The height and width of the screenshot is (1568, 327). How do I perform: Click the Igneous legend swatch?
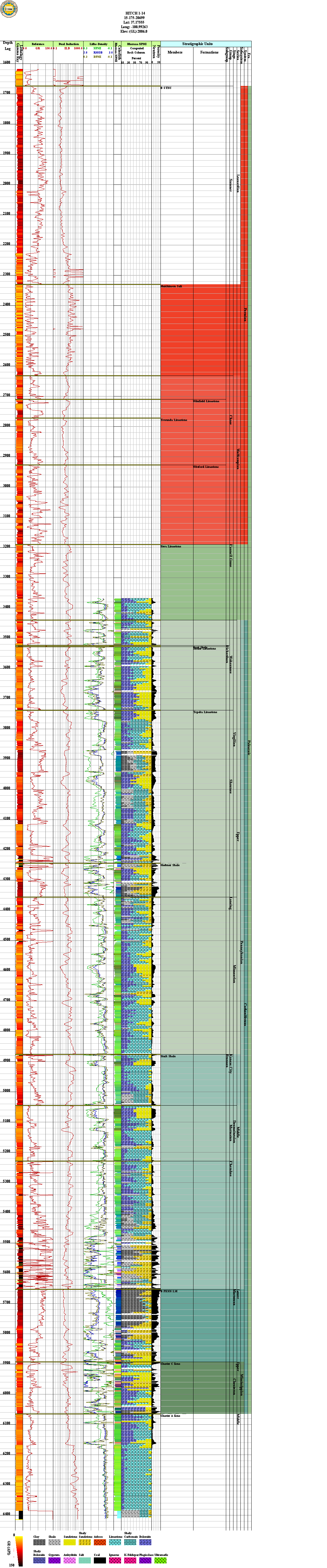[x=115, y=1560]
